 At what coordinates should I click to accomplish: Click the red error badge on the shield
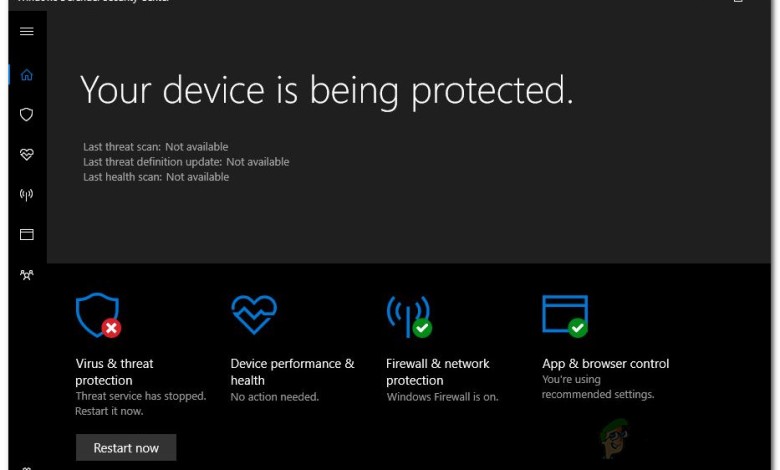(x=111, y=327)
